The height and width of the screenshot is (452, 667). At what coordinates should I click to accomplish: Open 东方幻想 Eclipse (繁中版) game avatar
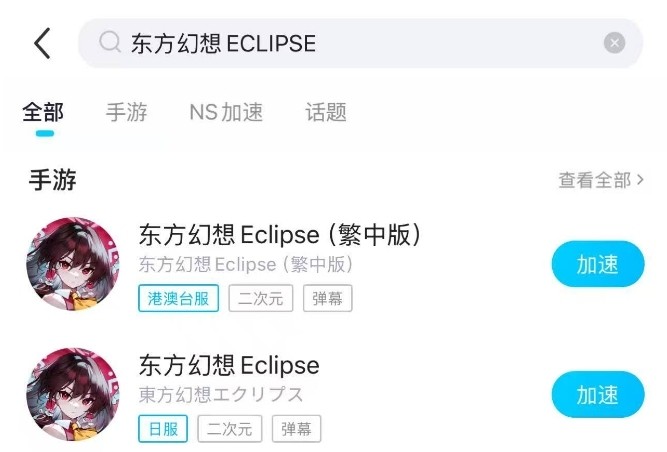(x=73, y=264)
